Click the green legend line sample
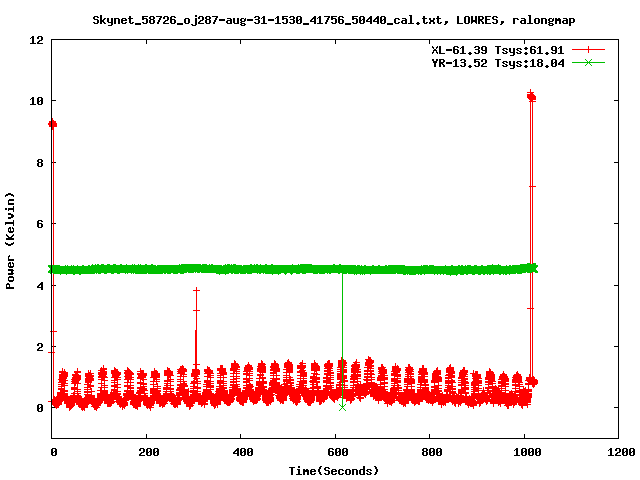The image size is (640, 480). (x=588, y=63)
